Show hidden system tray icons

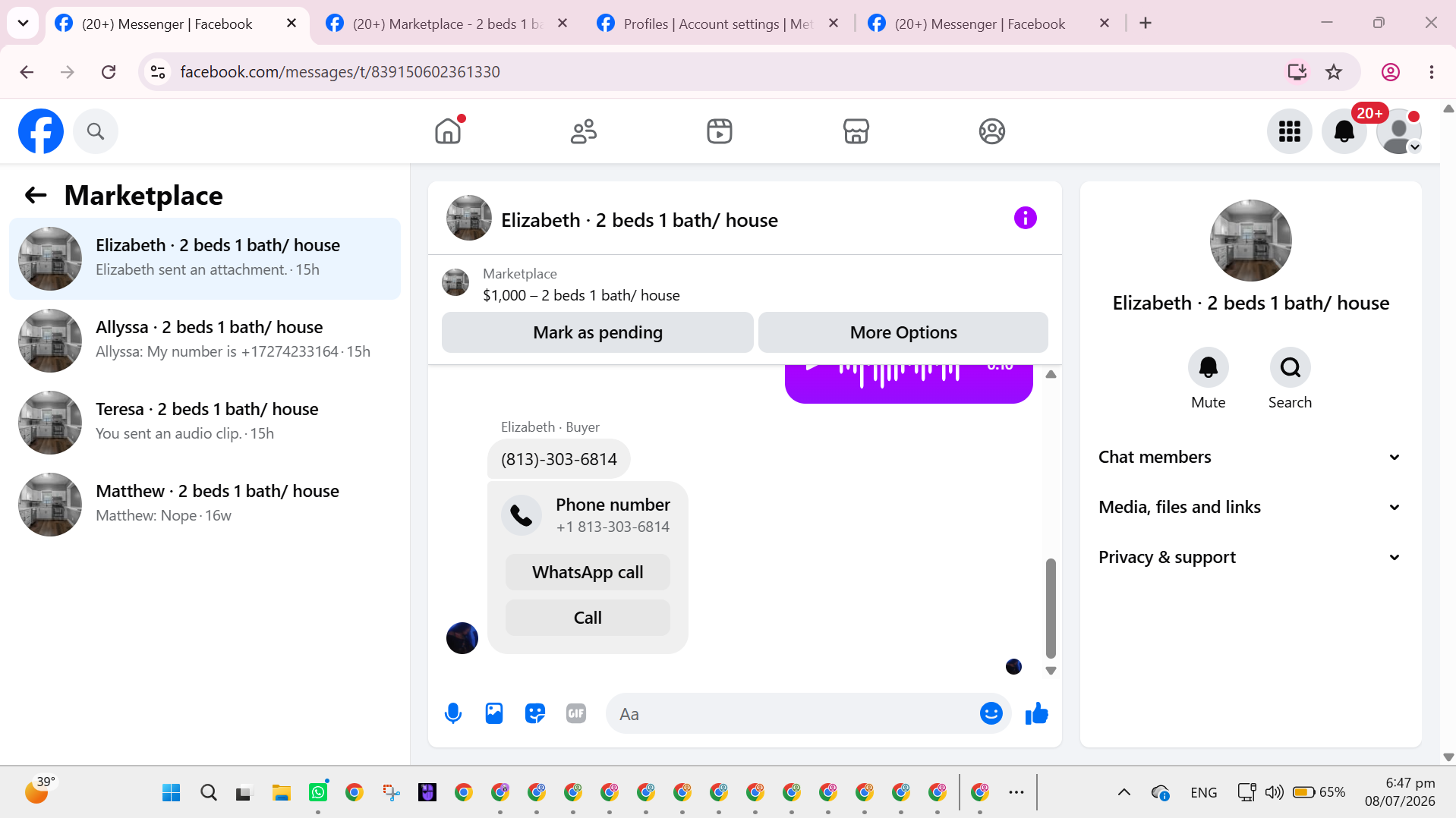coord(1124,792)
